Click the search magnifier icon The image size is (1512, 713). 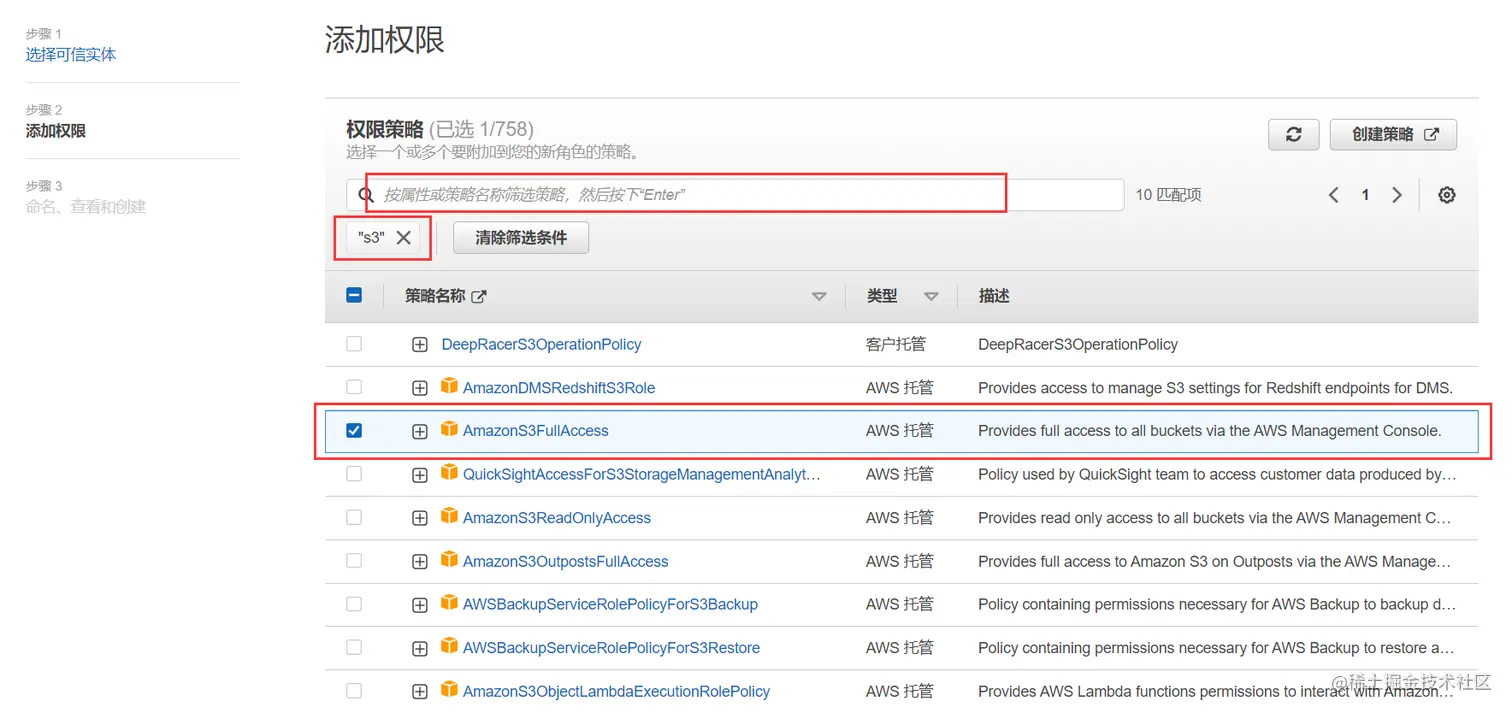(366, 195)
